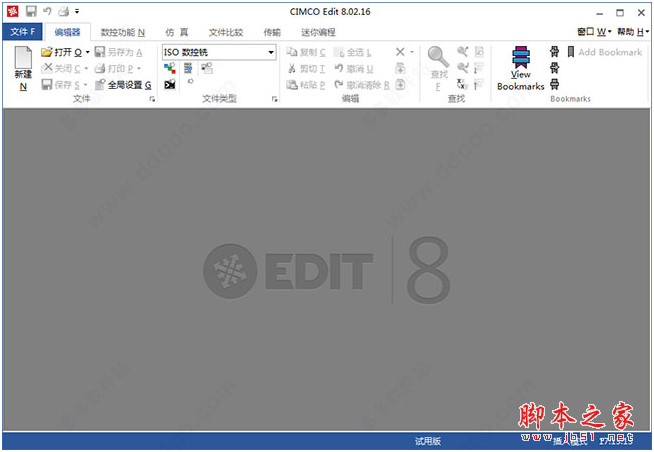Click the 另存为 A save-as button
Image resolution: width=654 pixels, height=452 pixels.
(x=118, y=52)
